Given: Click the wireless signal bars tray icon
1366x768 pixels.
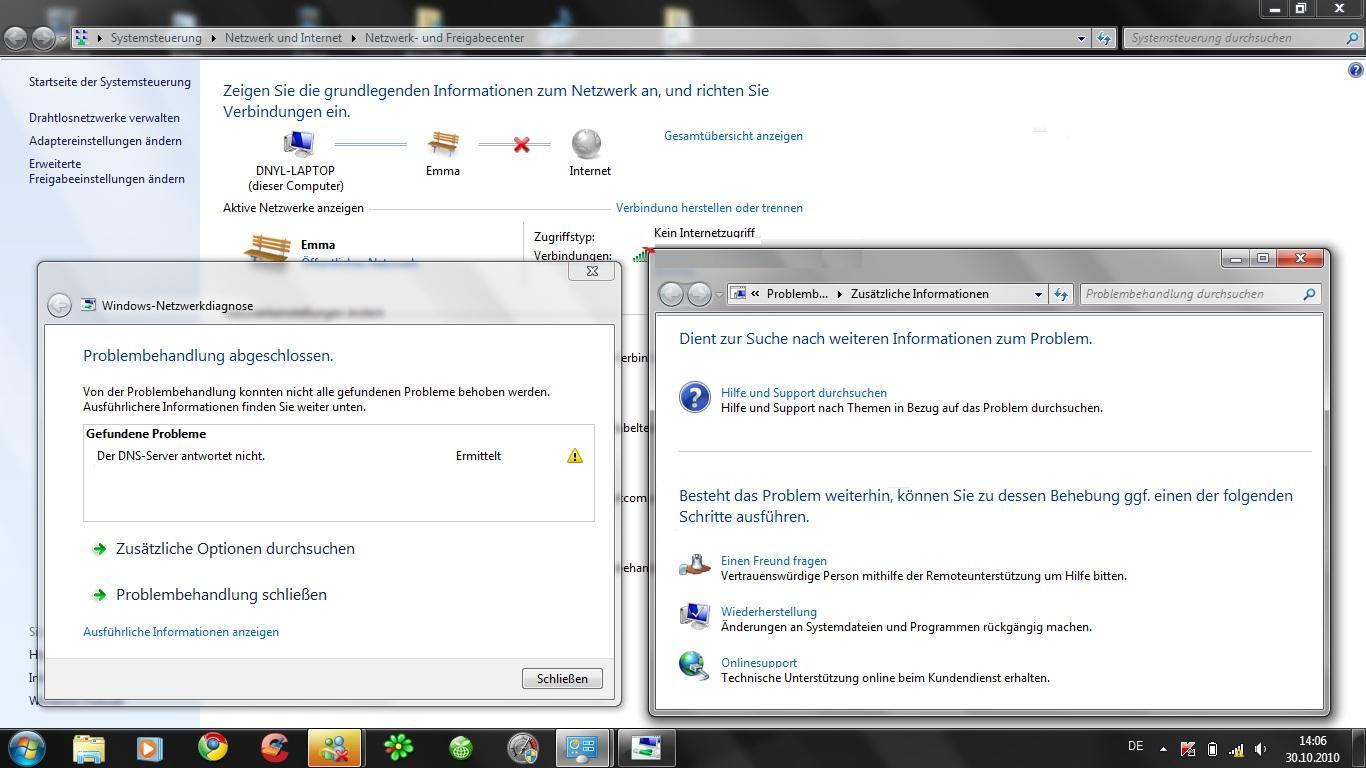Looking at the screenshot, I should 1237,749.
